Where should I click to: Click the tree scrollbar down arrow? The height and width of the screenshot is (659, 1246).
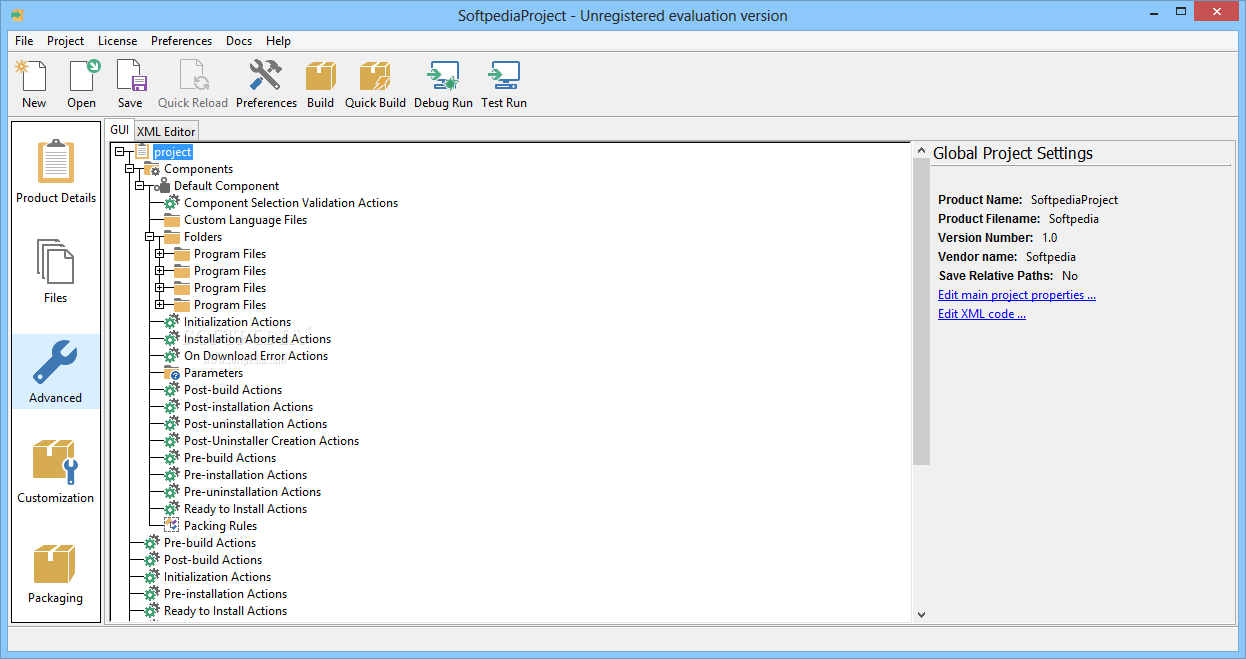[x=921, y=615]
